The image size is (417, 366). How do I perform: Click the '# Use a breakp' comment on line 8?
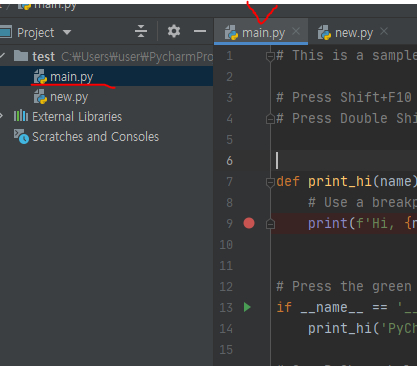pyautogui.click(x=363, y=203)
